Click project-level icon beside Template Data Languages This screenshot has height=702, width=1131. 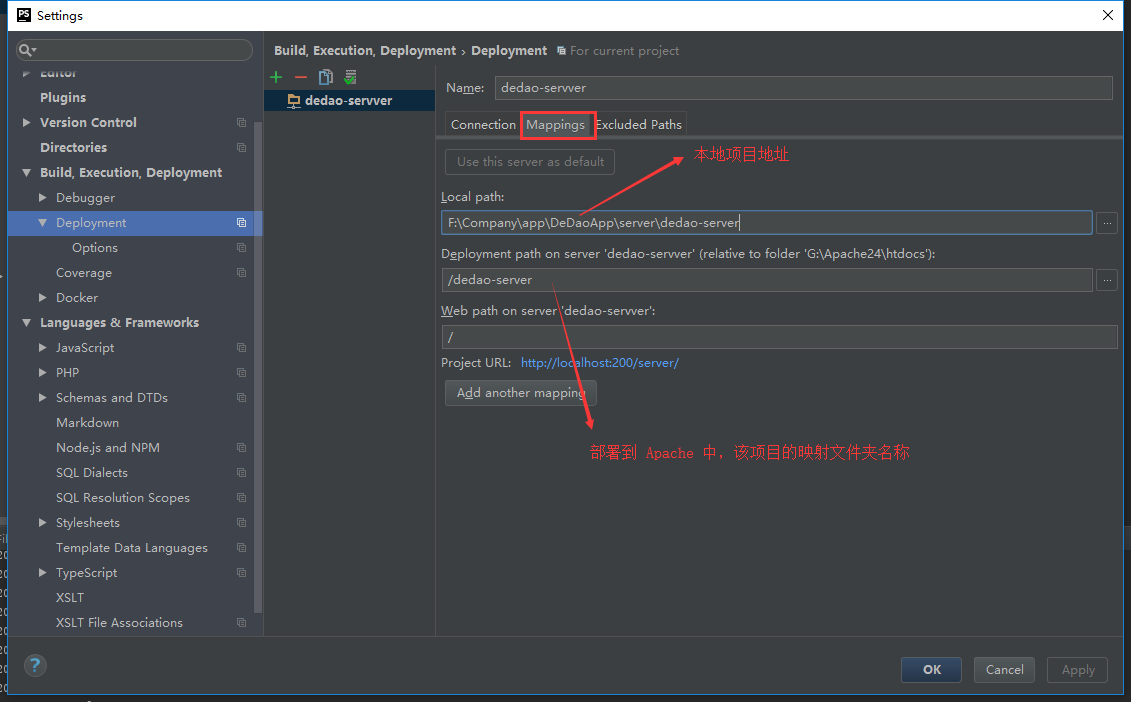click(x=242, y=548)
